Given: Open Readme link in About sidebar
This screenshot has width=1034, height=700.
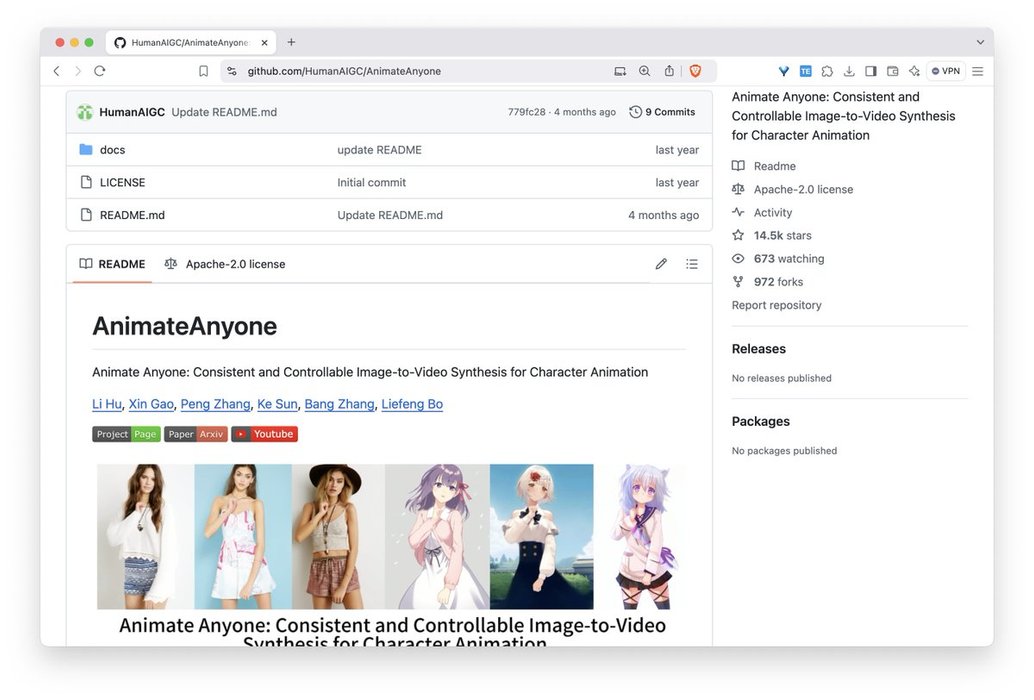Looking at the screenshot, I should [774, 166].
